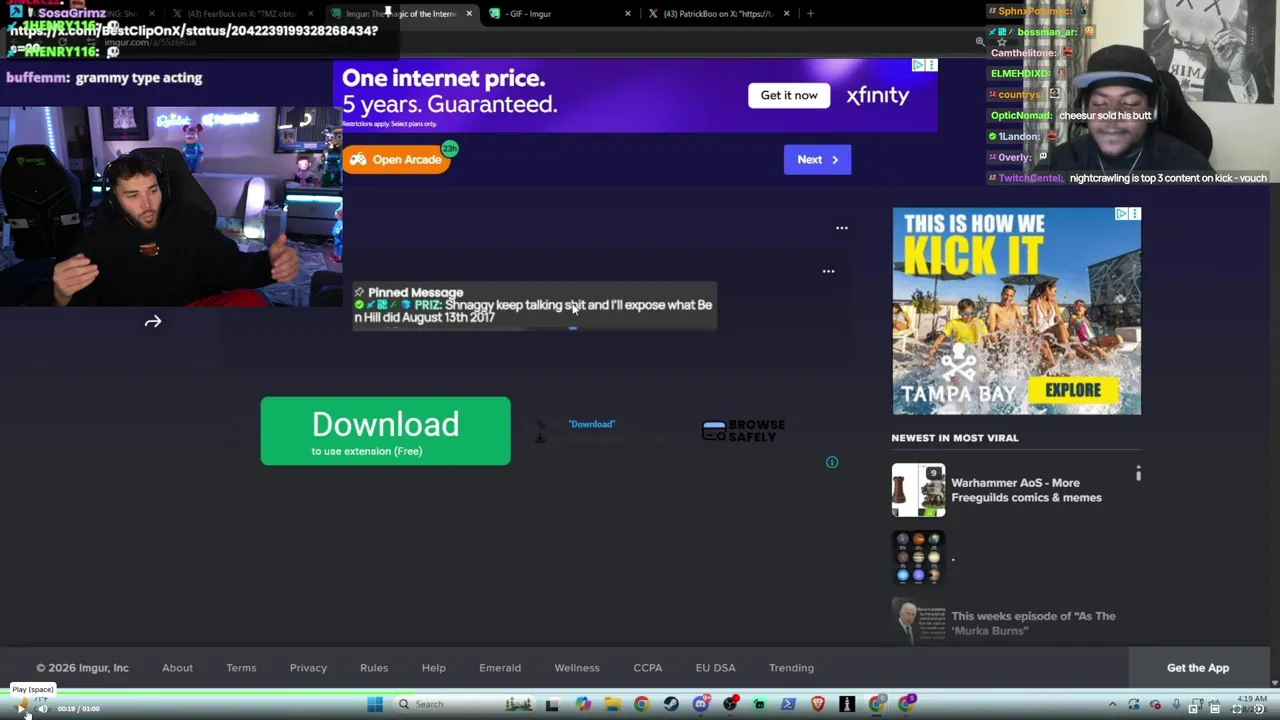This screenshot has height=720, width=1280.
Task: Open the lower three-dot post menu
Action: 828,271
